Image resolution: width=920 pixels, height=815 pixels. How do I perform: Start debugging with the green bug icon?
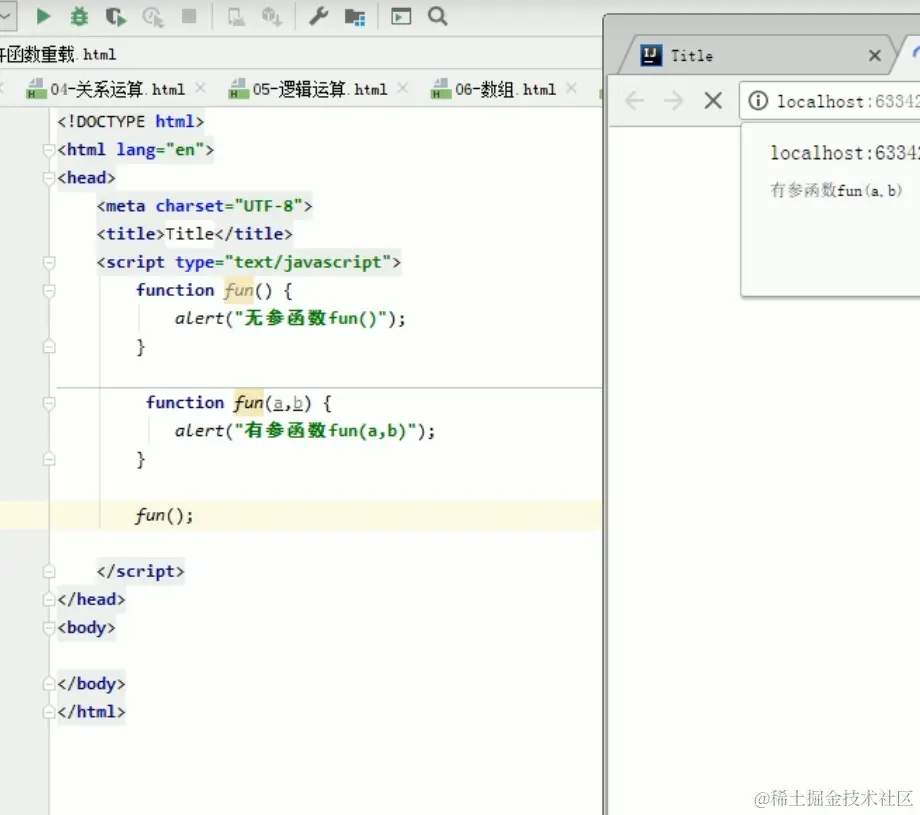point(79,16)
